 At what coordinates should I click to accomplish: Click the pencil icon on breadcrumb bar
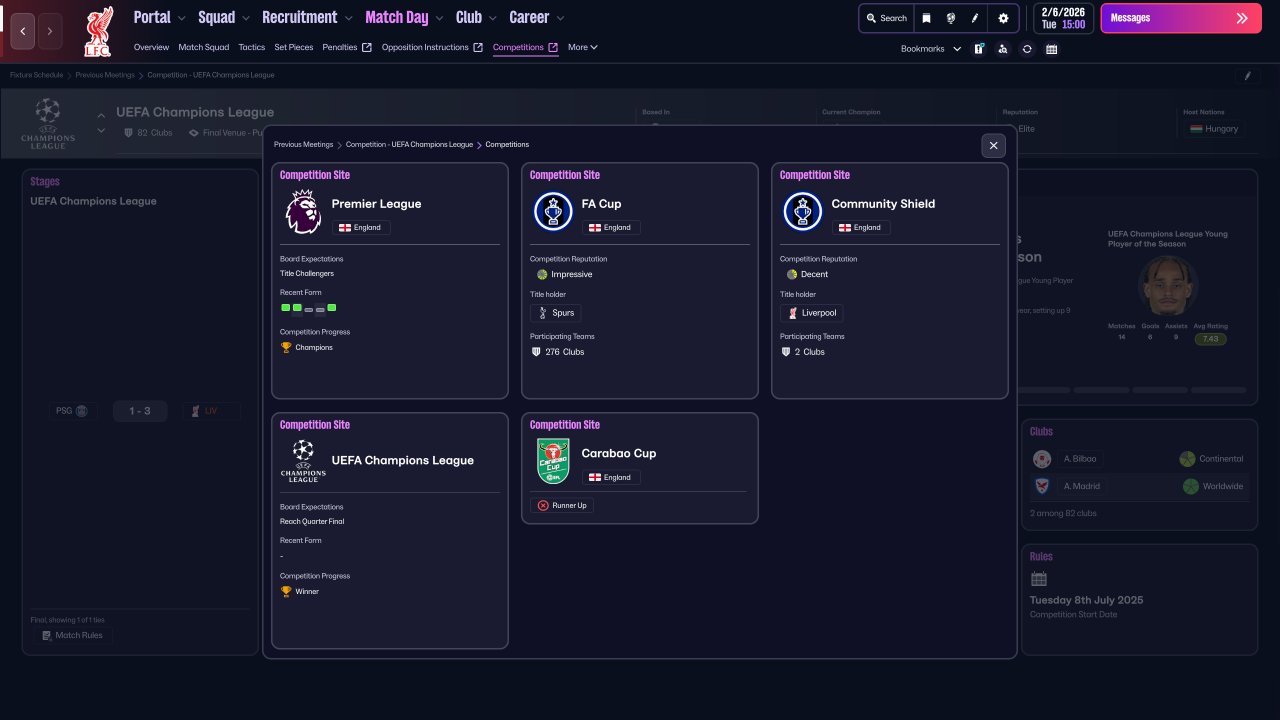click(1247, 75)
